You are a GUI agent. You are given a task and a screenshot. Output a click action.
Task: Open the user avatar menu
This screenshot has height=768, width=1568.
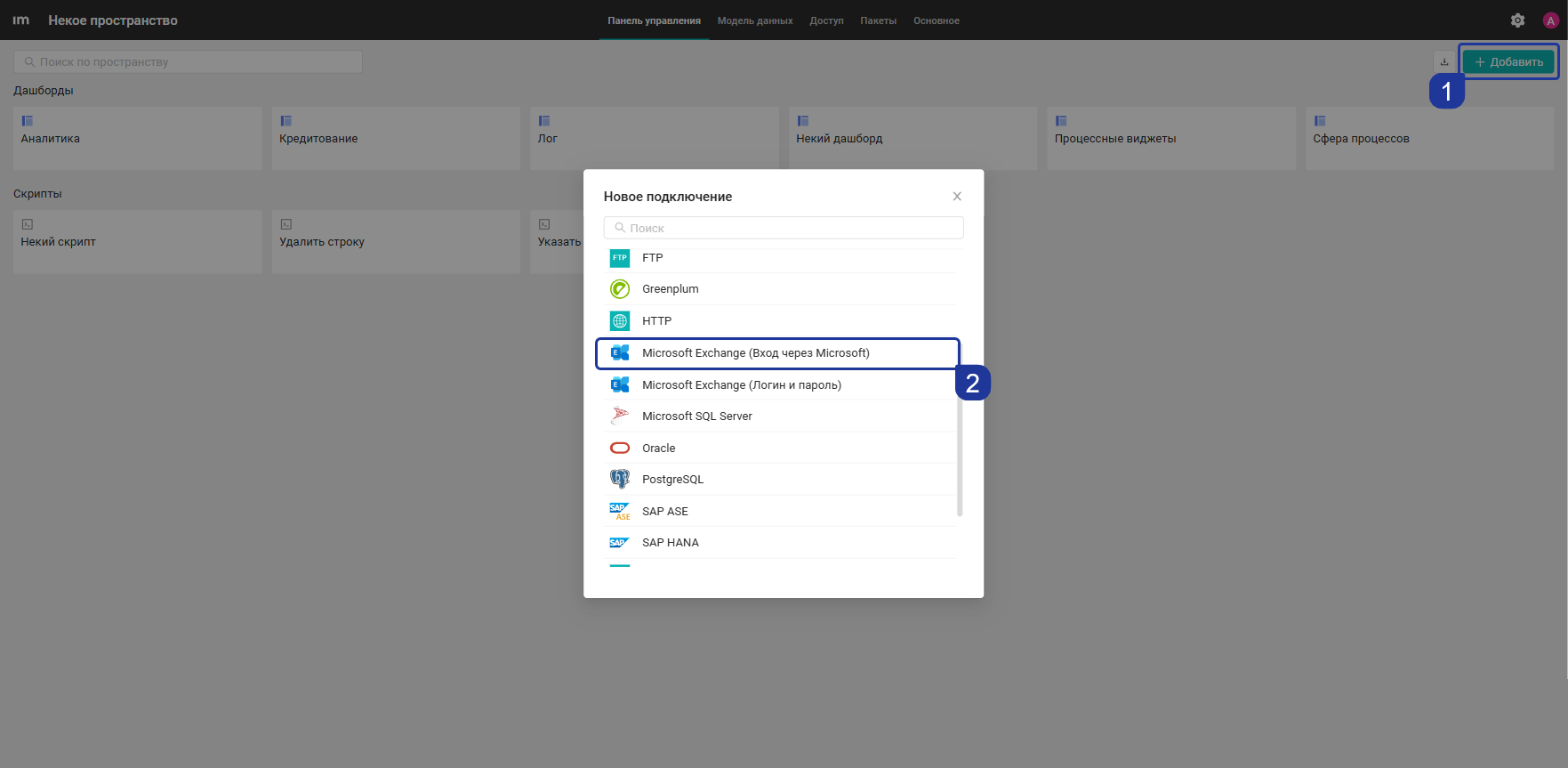pos(1551,20)
